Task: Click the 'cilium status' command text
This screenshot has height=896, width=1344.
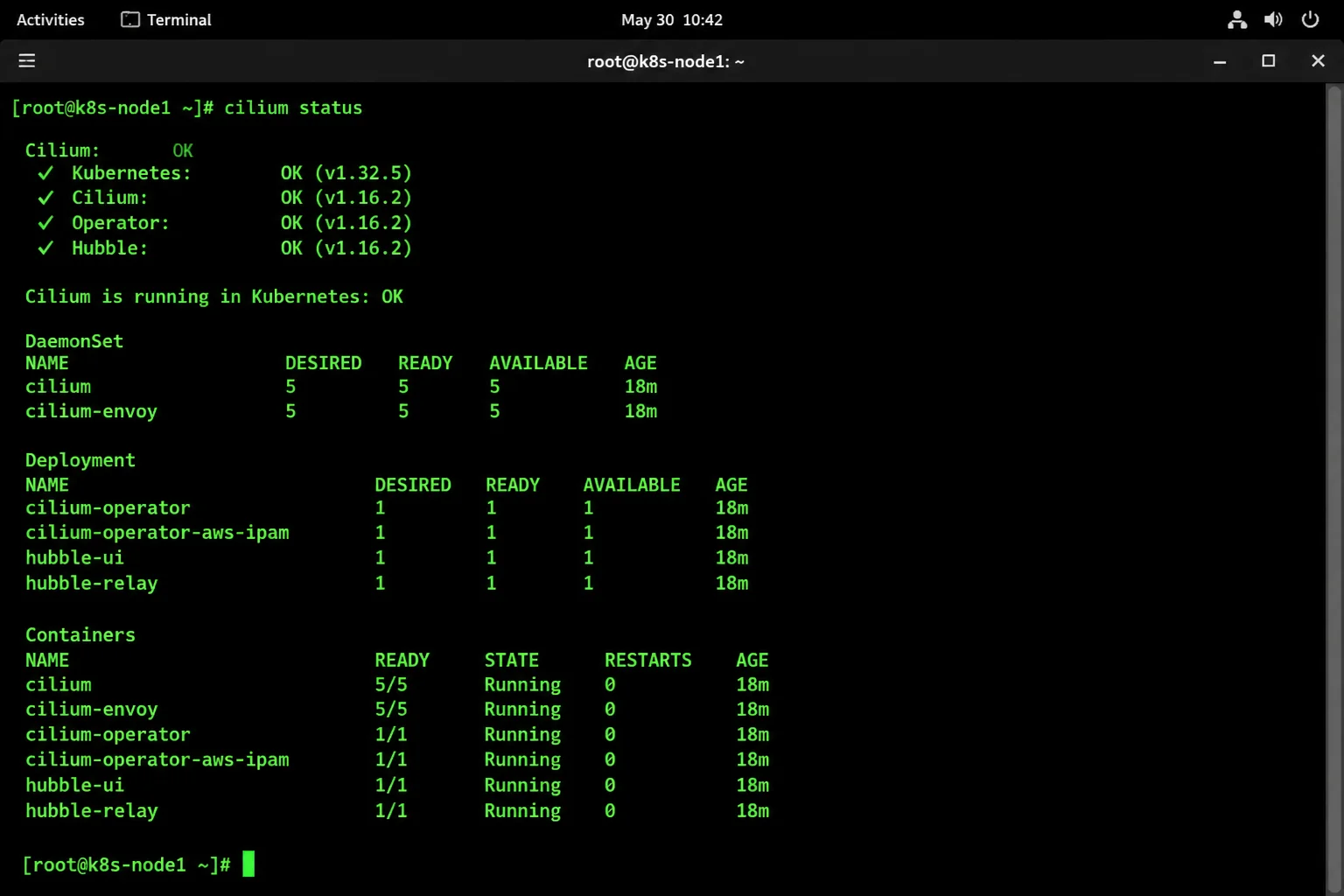Action: (x=293, y=108)
